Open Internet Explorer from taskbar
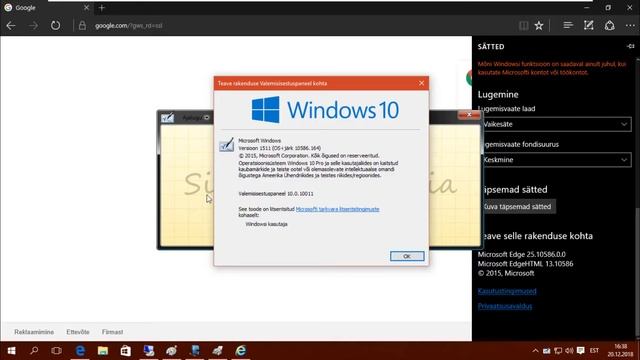640x360 pixels. 241,351
